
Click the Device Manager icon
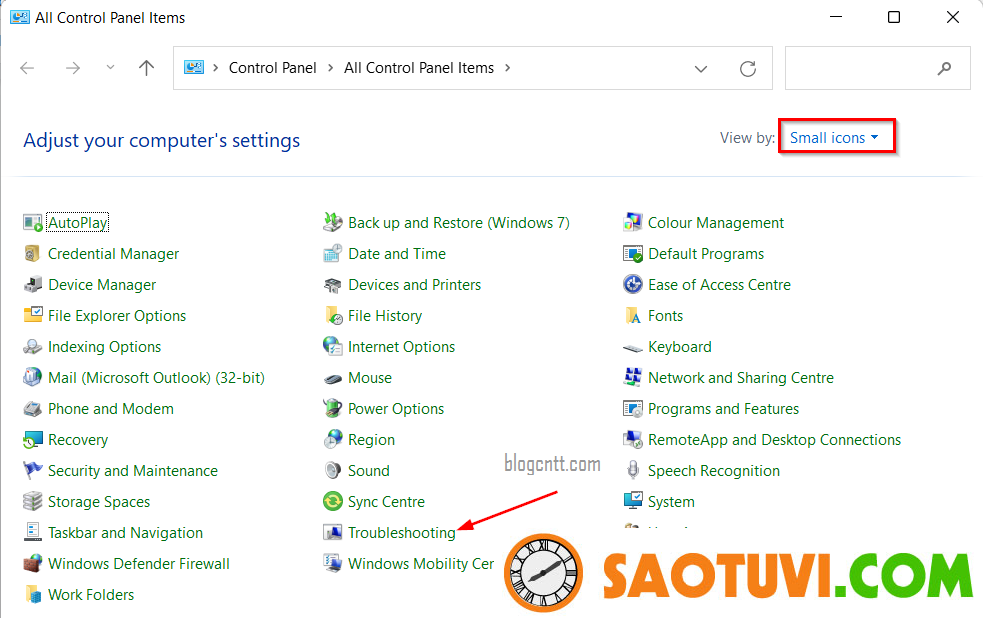tap(33, 285)
